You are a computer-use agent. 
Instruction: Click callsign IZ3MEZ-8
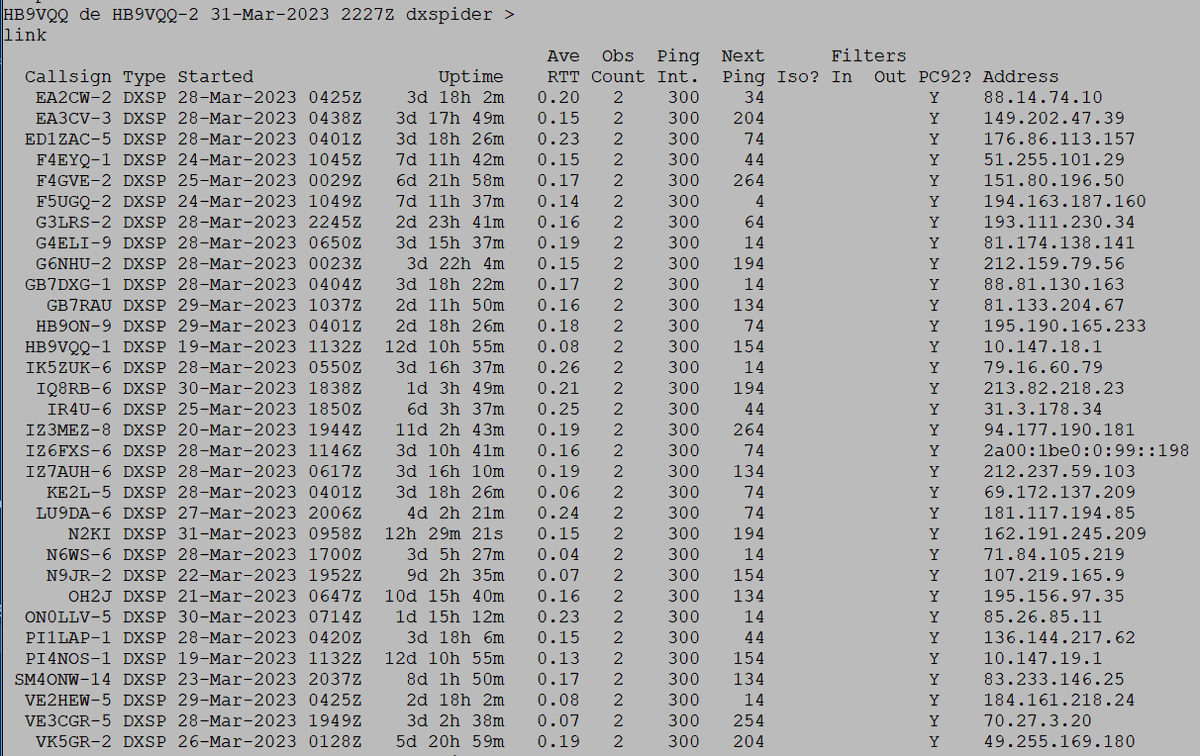pyautogui.click(x=69, y=430)
